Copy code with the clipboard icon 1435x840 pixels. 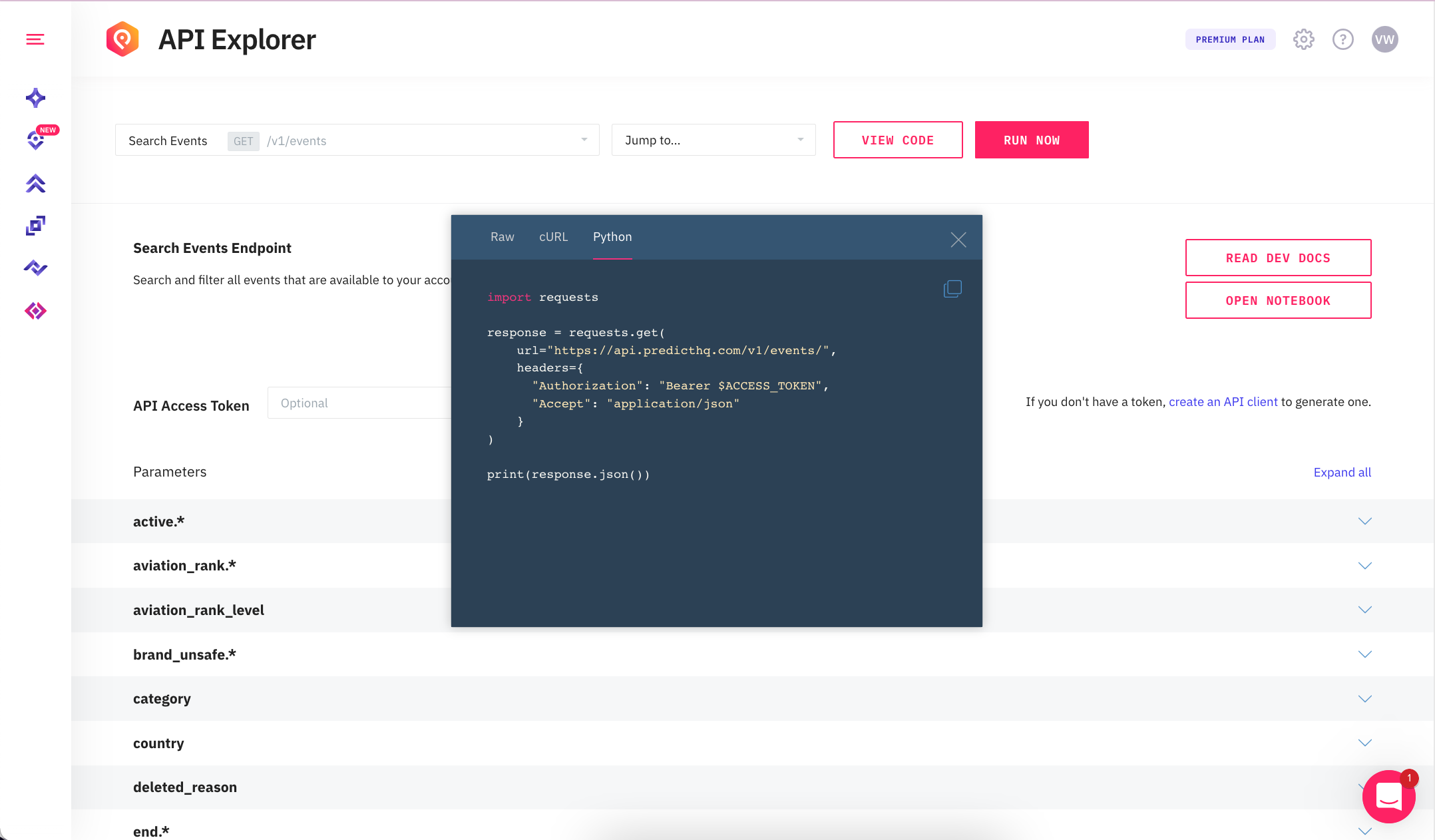pos(952,289)
